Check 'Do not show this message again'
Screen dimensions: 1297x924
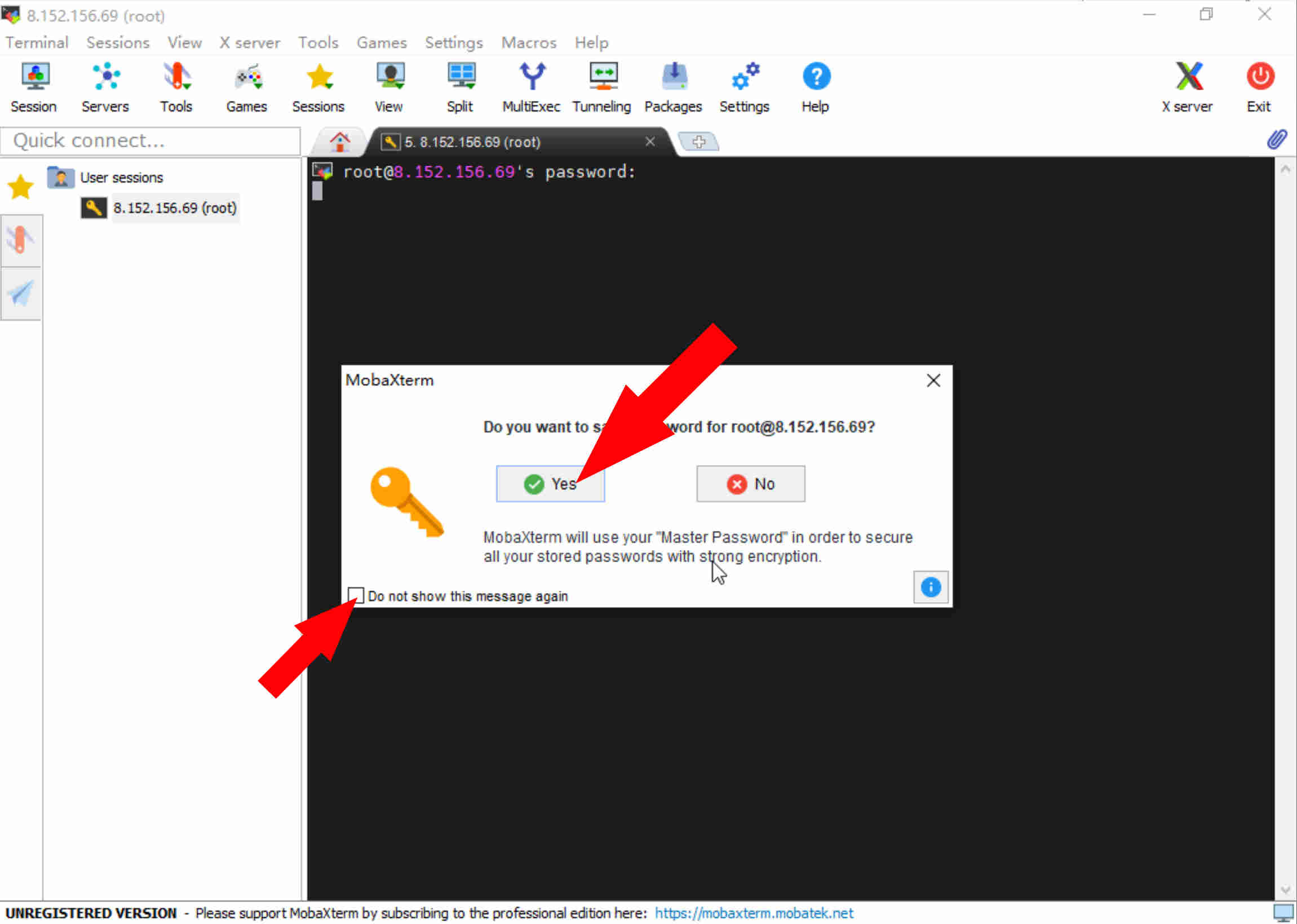pyautogui.click(x=356, y=596)
